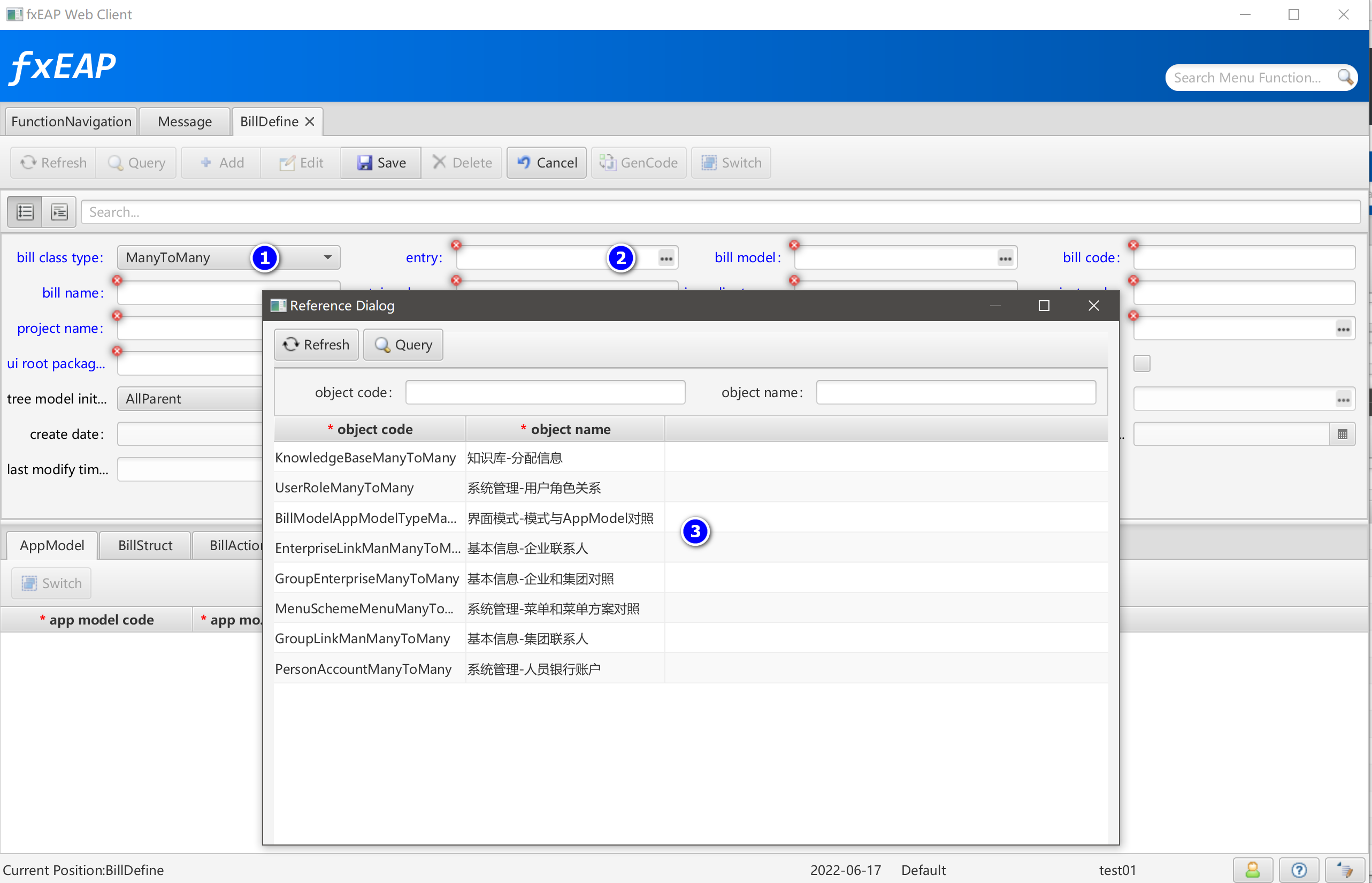The height and width of the screenshot is (883, 1372).
Task: Focus the main Search... field
Action: point(721,212)
